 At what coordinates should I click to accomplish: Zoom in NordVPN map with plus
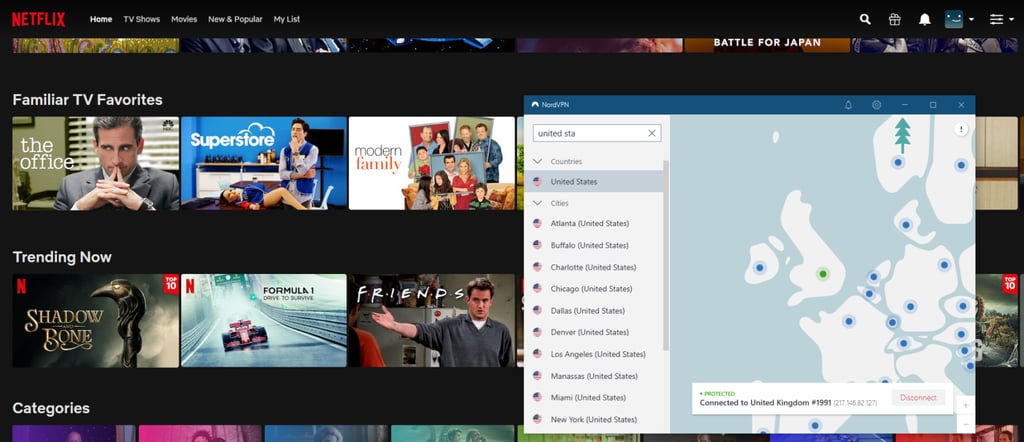click(965, 405)
